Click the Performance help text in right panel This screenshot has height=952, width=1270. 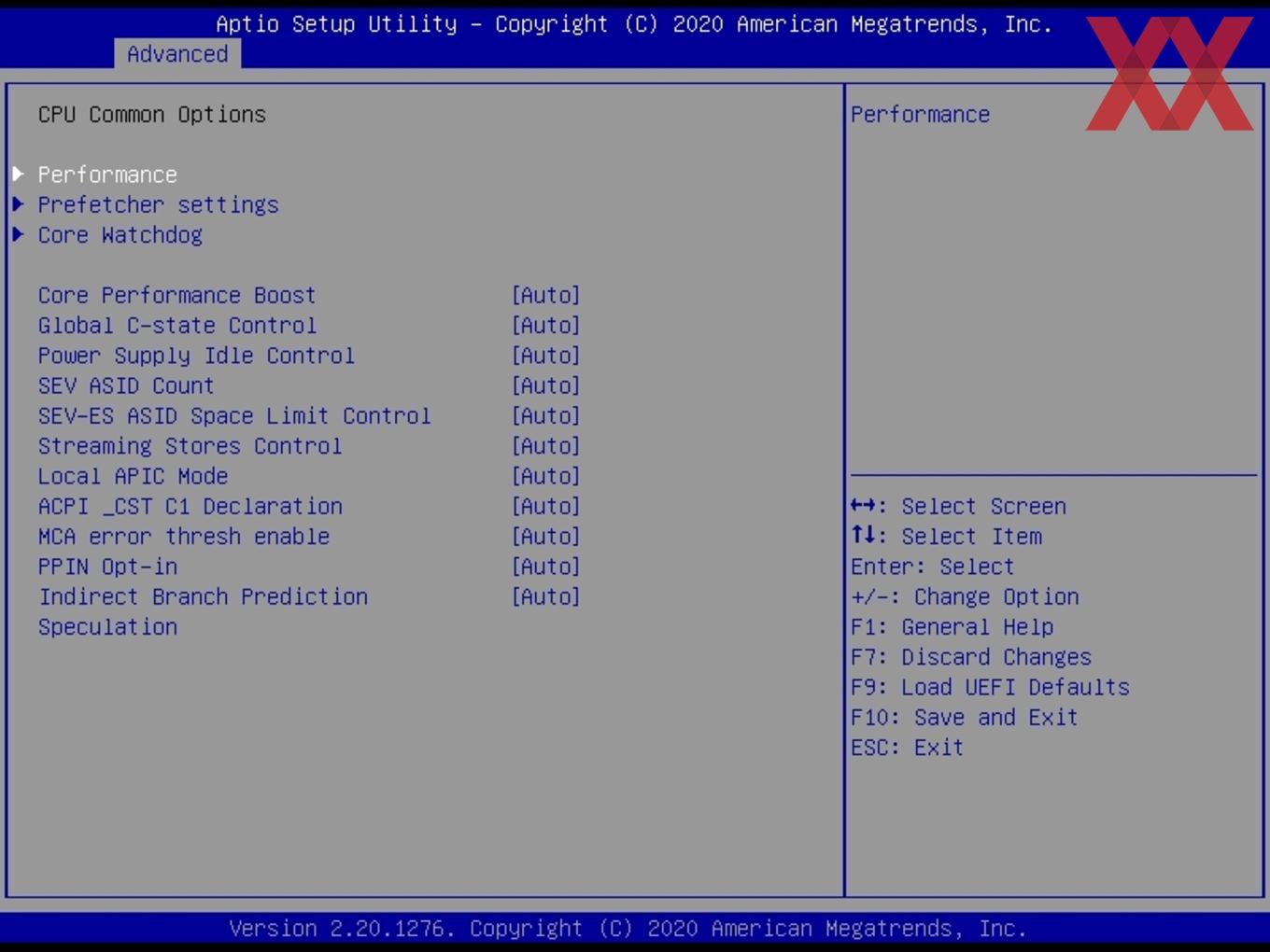click(x=920, y=114)
